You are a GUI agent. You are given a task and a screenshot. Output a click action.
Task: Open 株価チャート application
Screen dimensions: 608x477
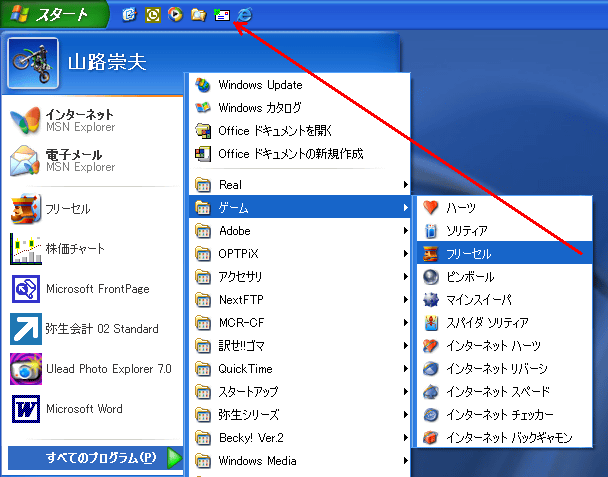92,249
